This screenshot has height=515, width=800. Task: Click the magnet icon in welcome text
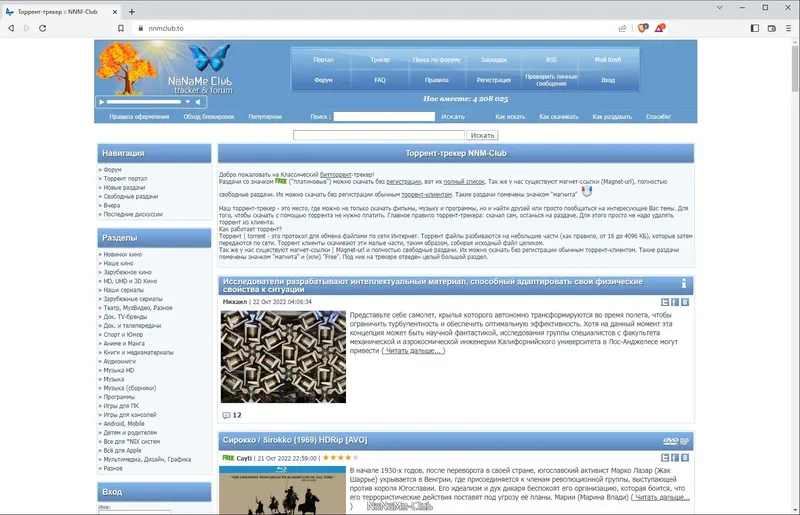click(x=587, y=191)
